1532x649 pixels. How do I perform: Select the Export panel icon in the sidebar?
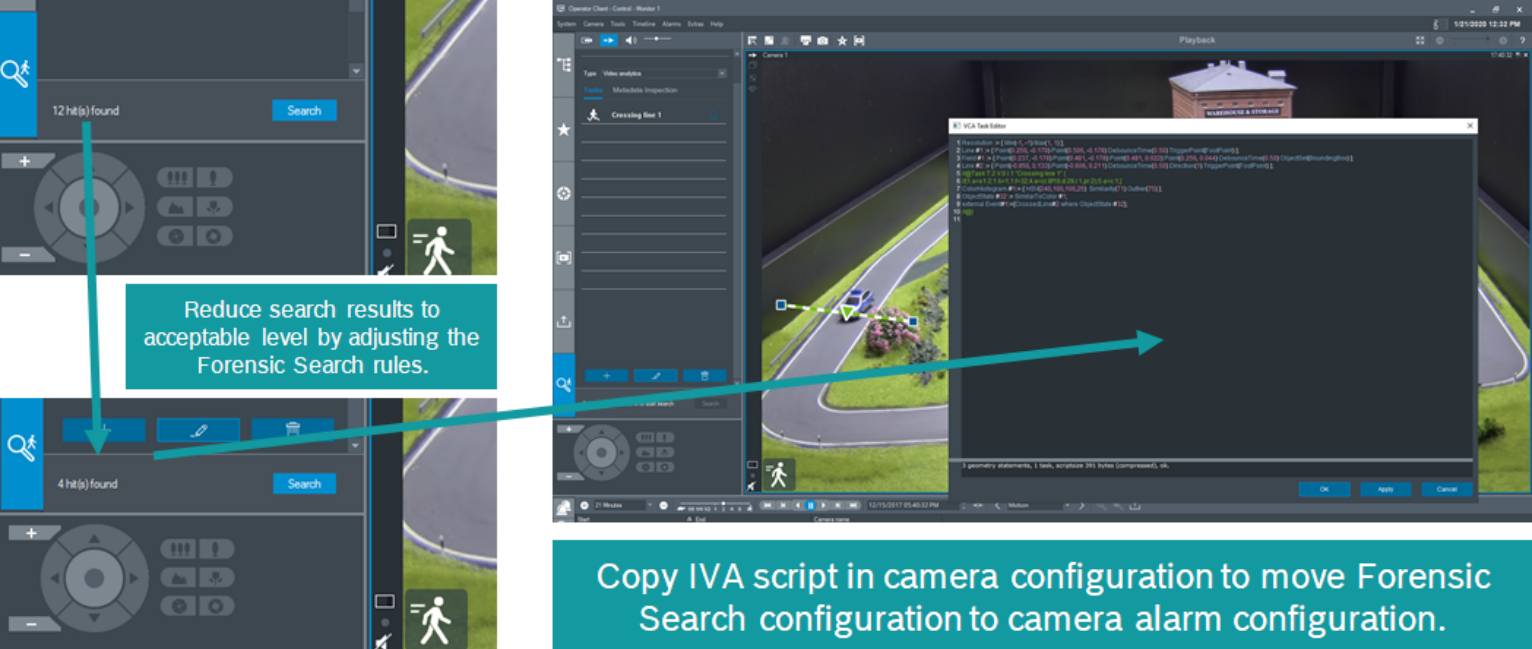click(562, 323)
